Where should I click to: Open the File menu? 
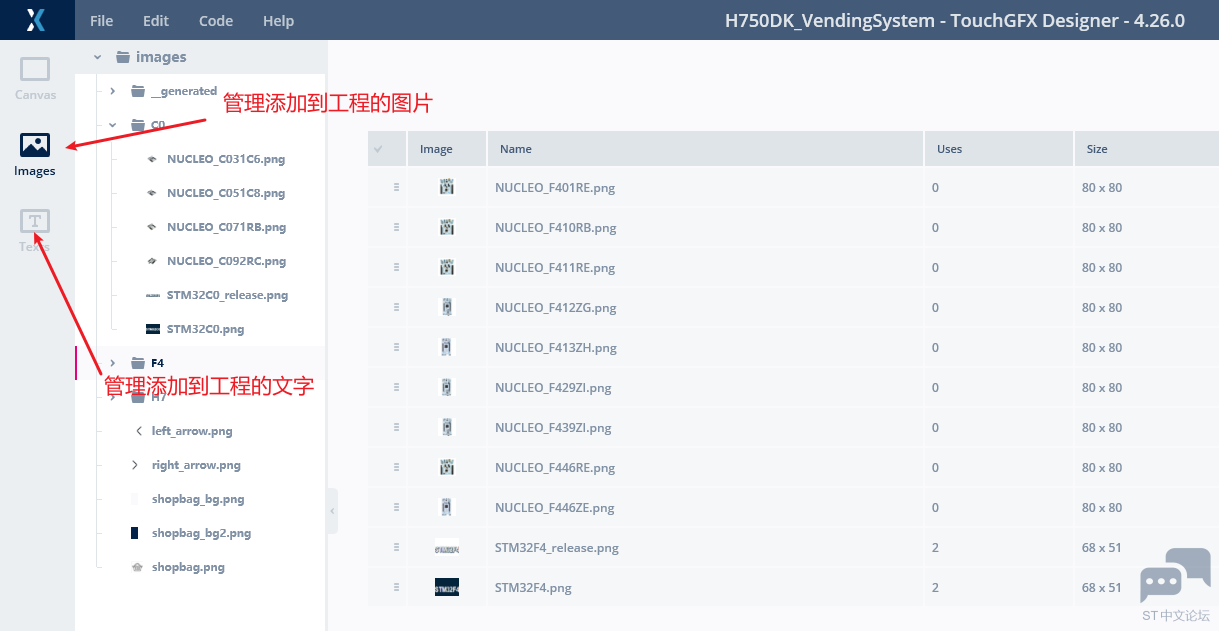click(102, 21)
